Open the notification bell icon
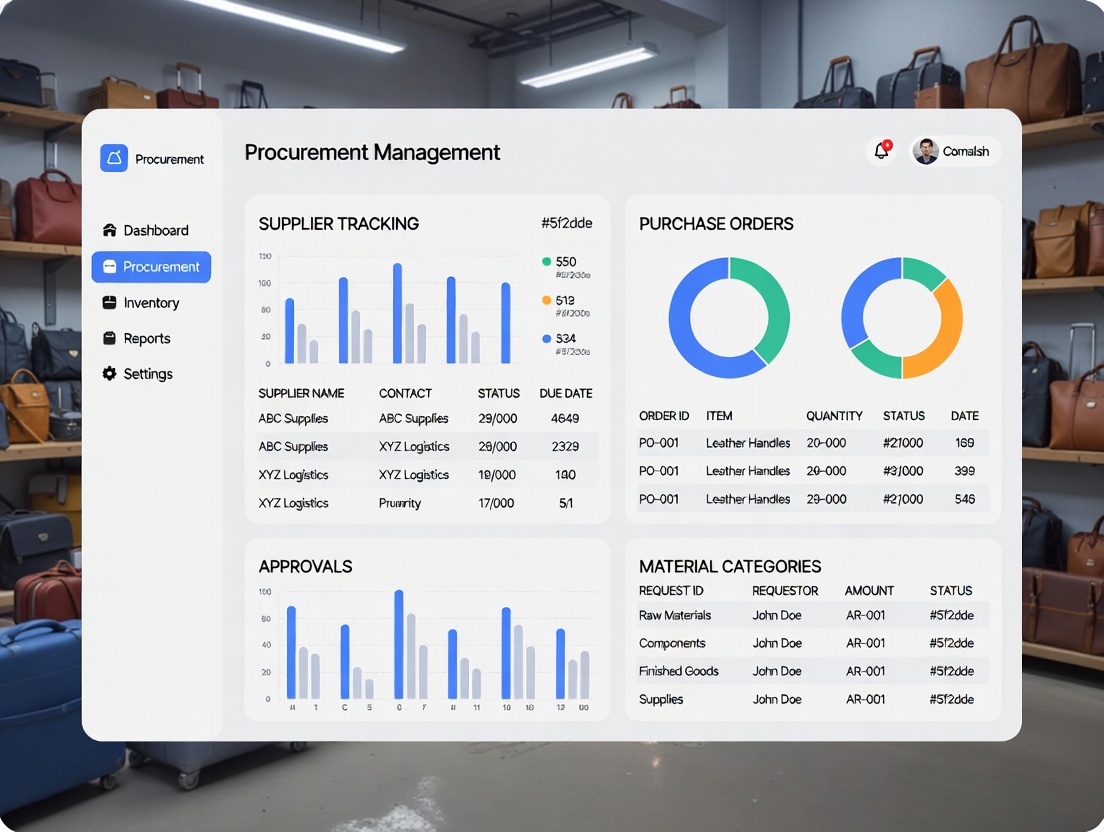The width and height of the screenshot is (1104, 832). (x=881, y=151)
